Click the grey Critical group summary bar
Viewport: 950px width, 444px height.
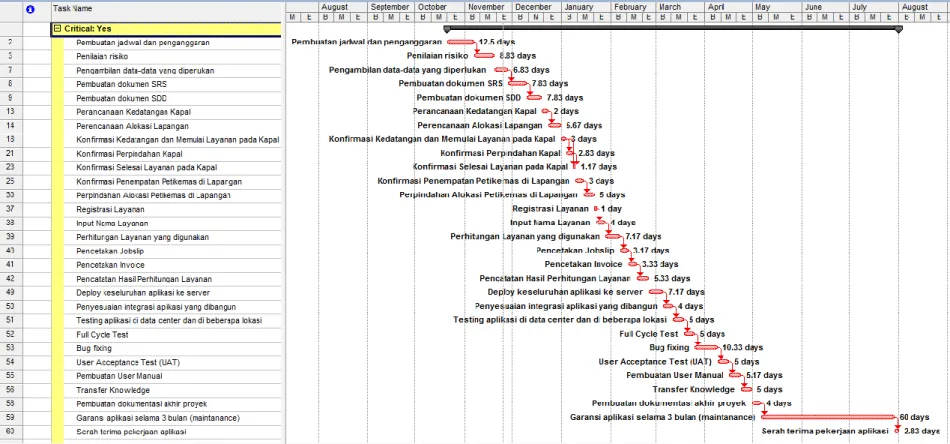tap(673, 28)
